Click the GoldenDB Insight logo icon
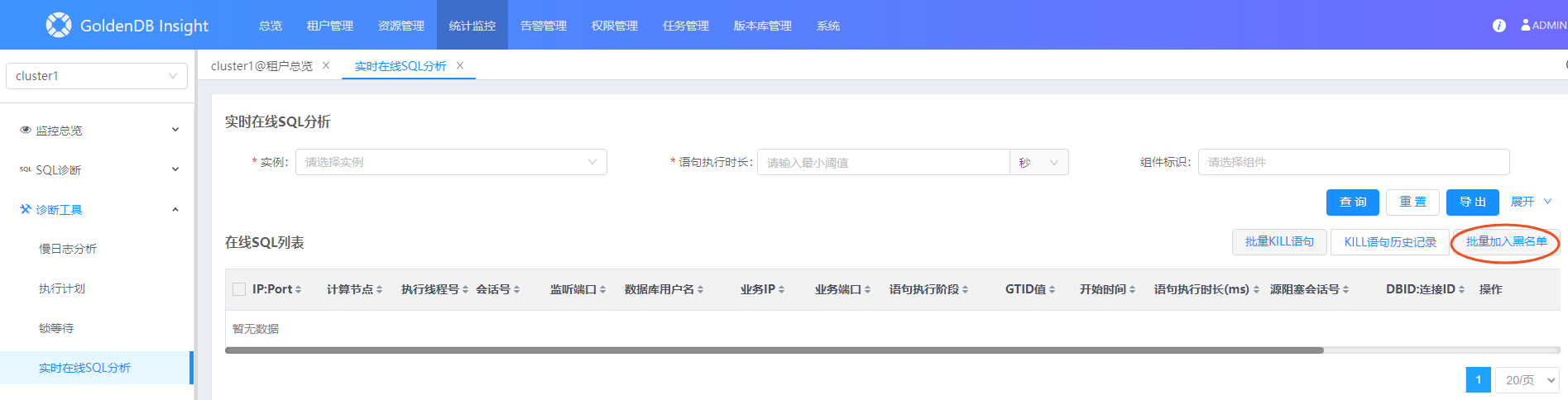 click(x=58, y=25)
